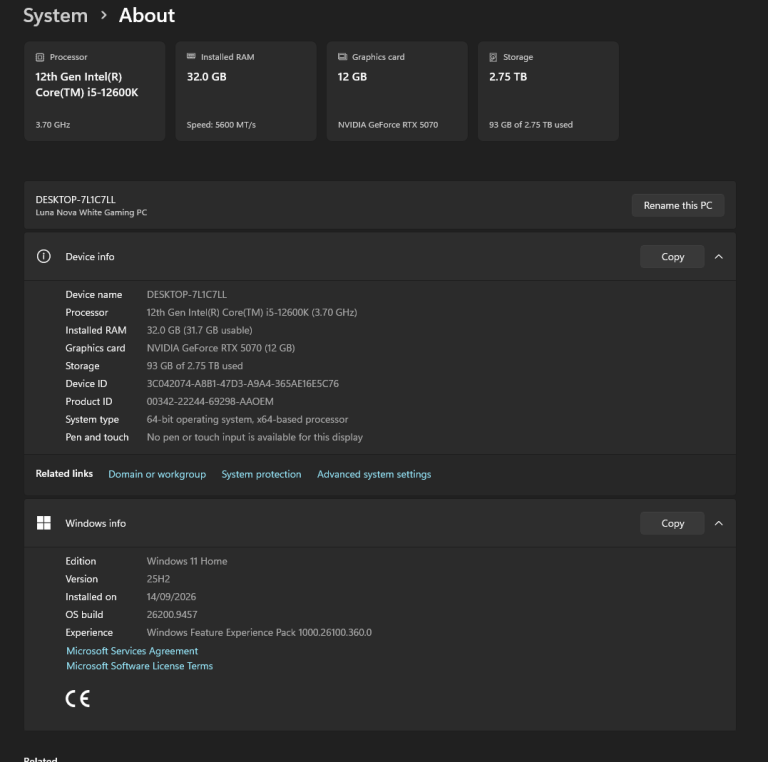Open System protection link

[261, 474]
